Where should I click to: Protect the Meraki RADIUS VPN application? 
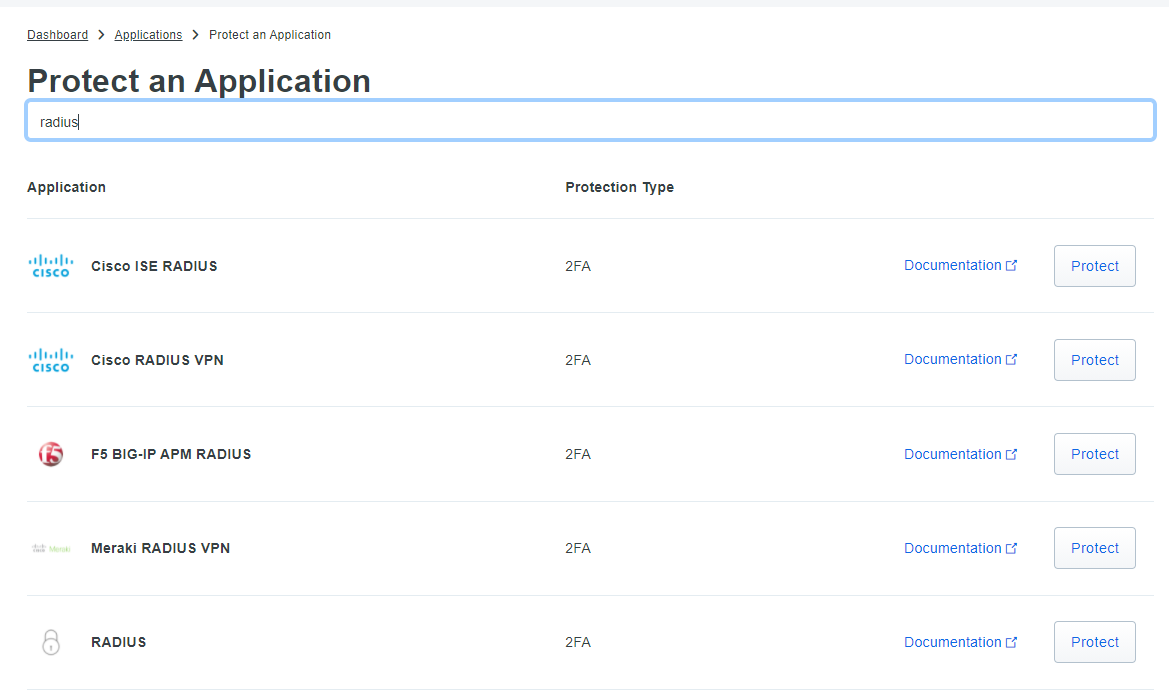click(1094, 548)
